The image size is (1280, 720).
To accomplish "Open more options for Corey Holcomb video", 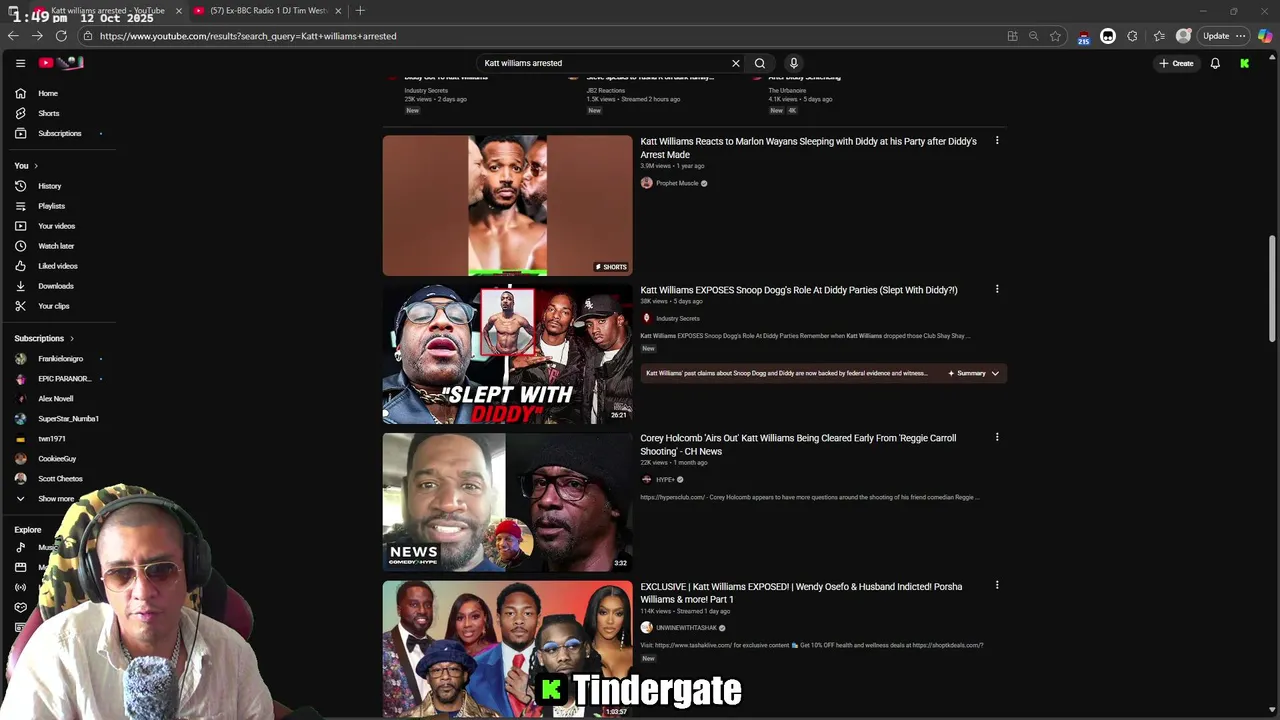I will pyautogui.click(x=997, y=437).
